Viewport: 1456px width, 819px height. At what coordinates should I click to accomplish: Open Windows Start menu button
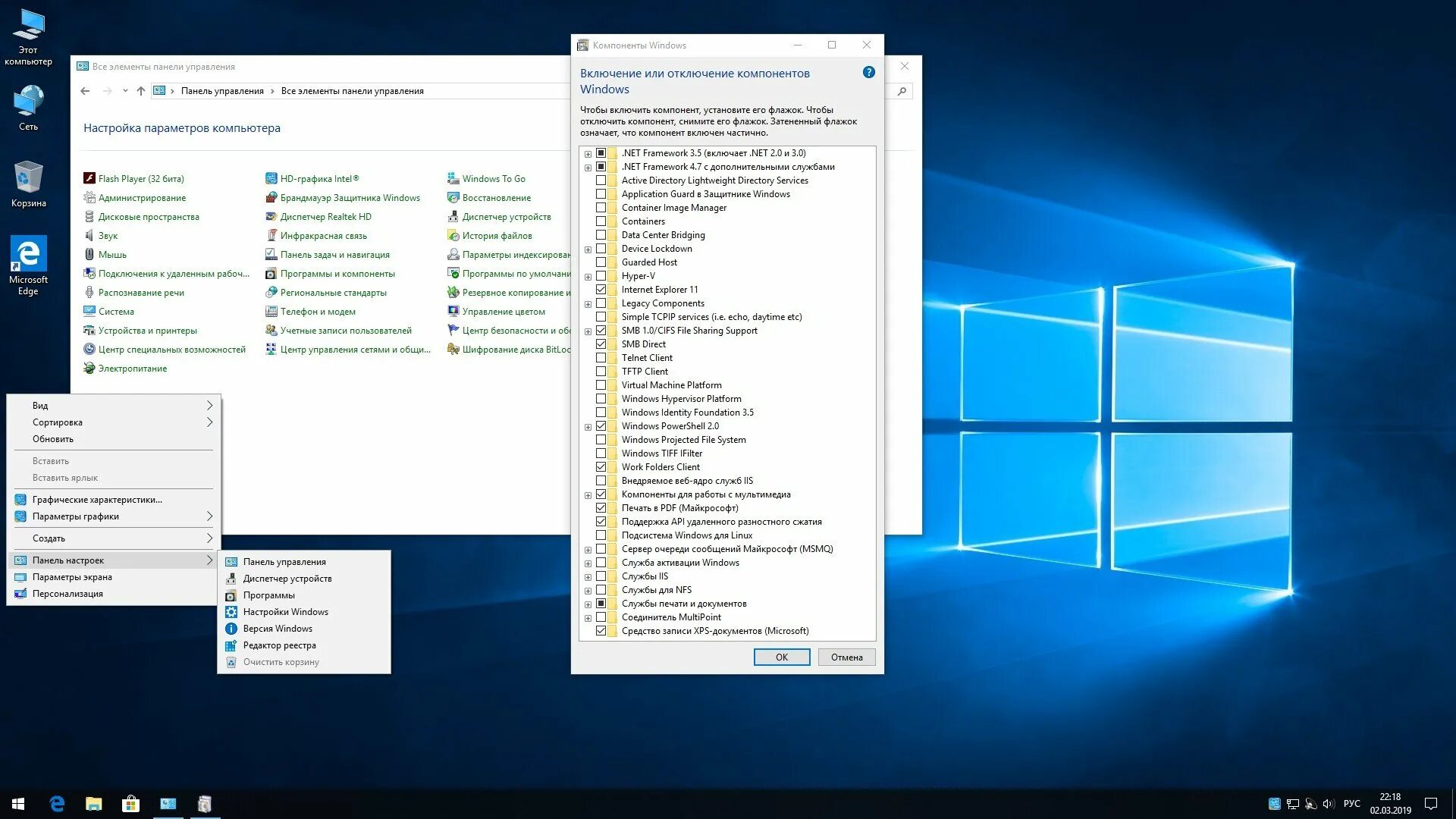(18, 804)
